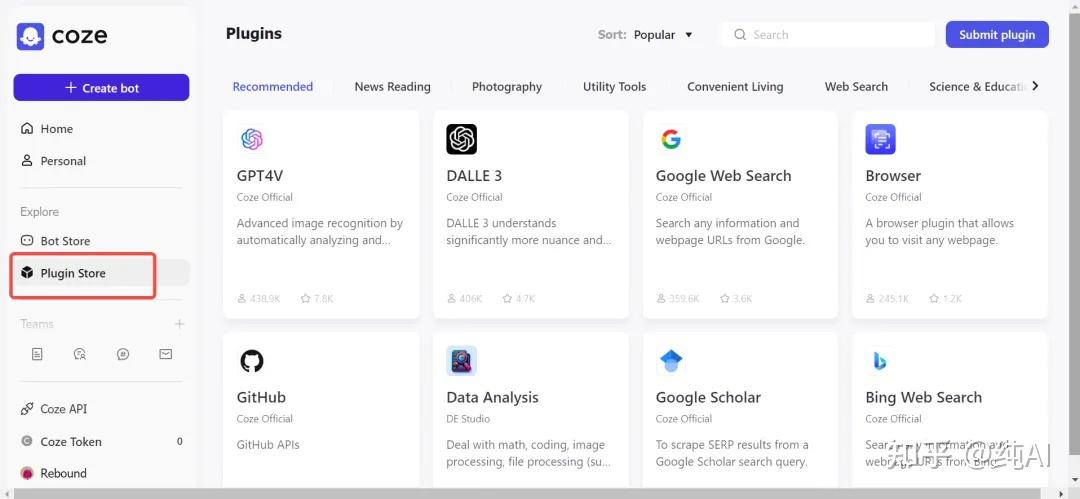Image resolution: width=1080 pixels, height=499 pixels.
Task: Open Bot Store in sidebar
Action: click(x=65, y=241)
